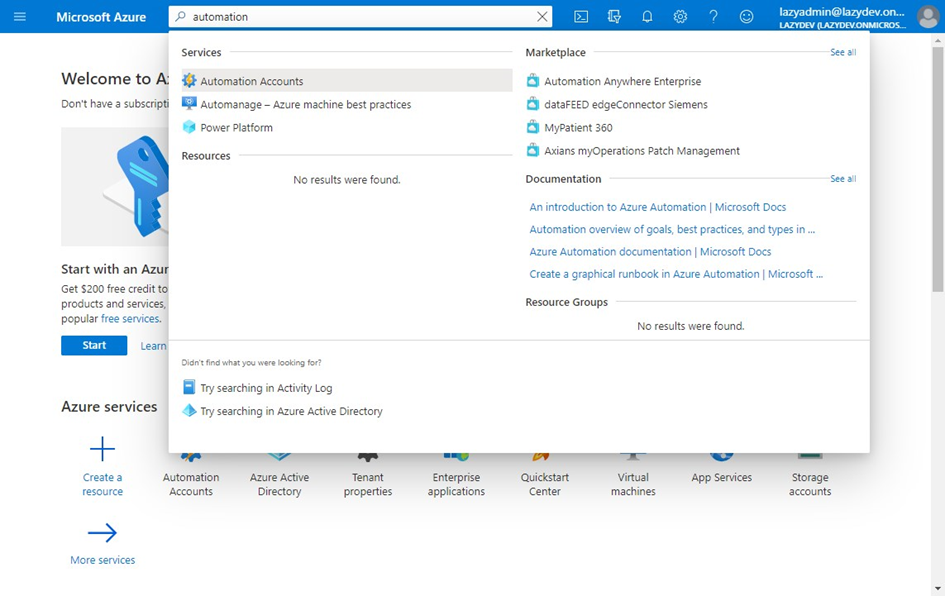Open portal settings gear
The height and width of the screenshot is (596, 945).
point(680,17)
